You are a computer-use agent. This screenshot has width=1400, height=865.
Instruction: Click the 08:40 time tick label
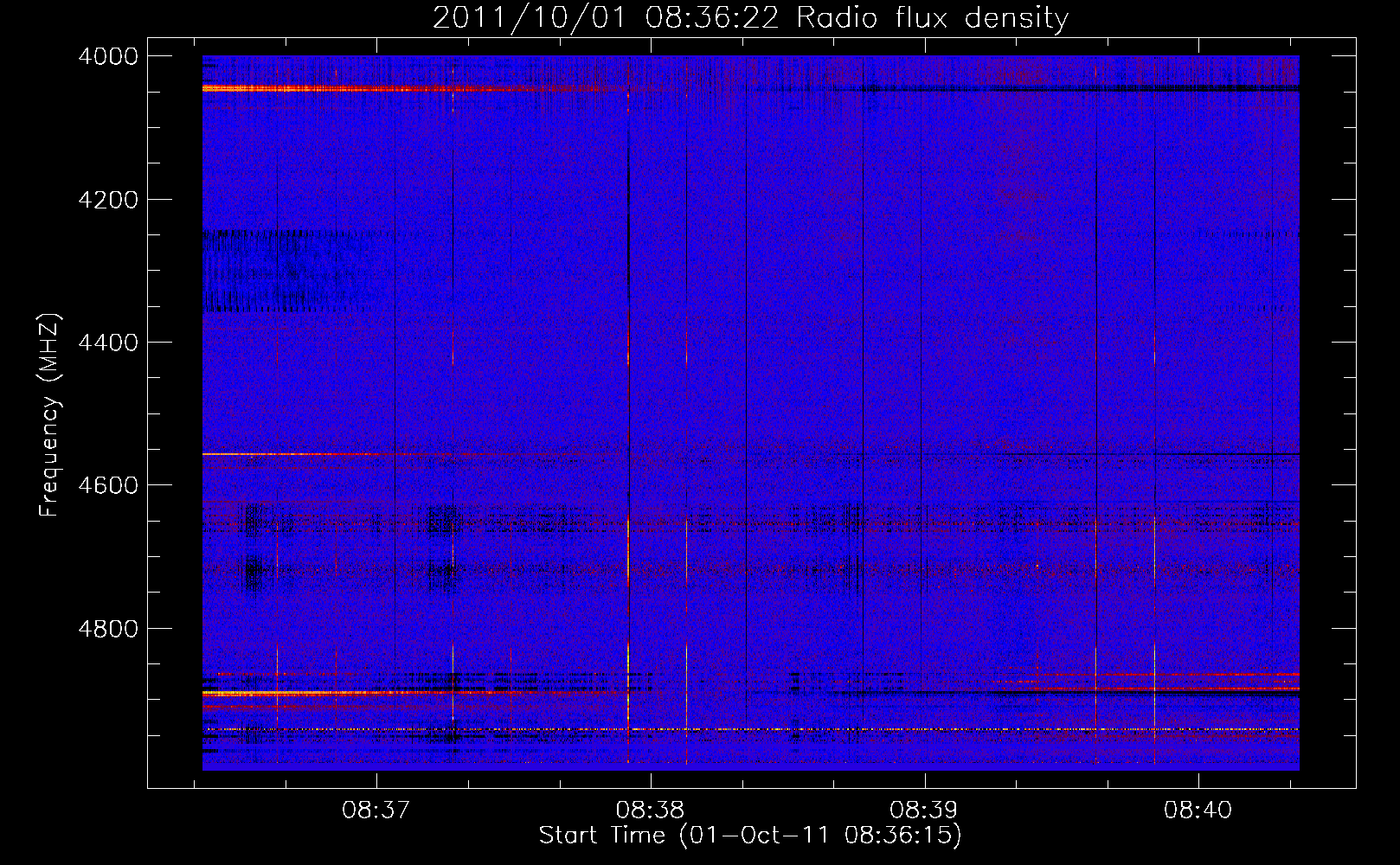coord(1198,811)
